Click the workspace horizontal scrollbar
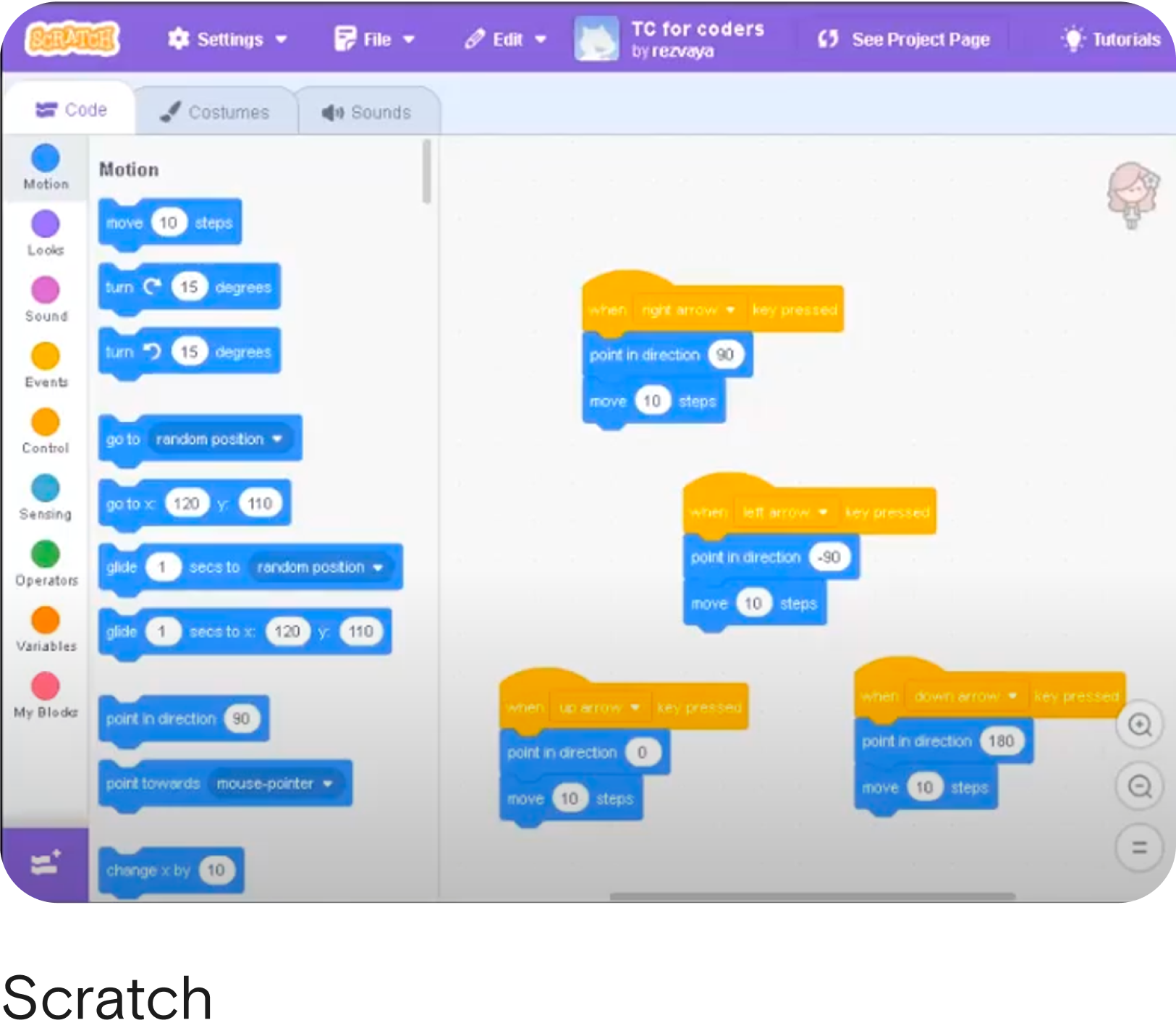The image size is (1176, 1036). pyautogui.click(x=812, y=896)
